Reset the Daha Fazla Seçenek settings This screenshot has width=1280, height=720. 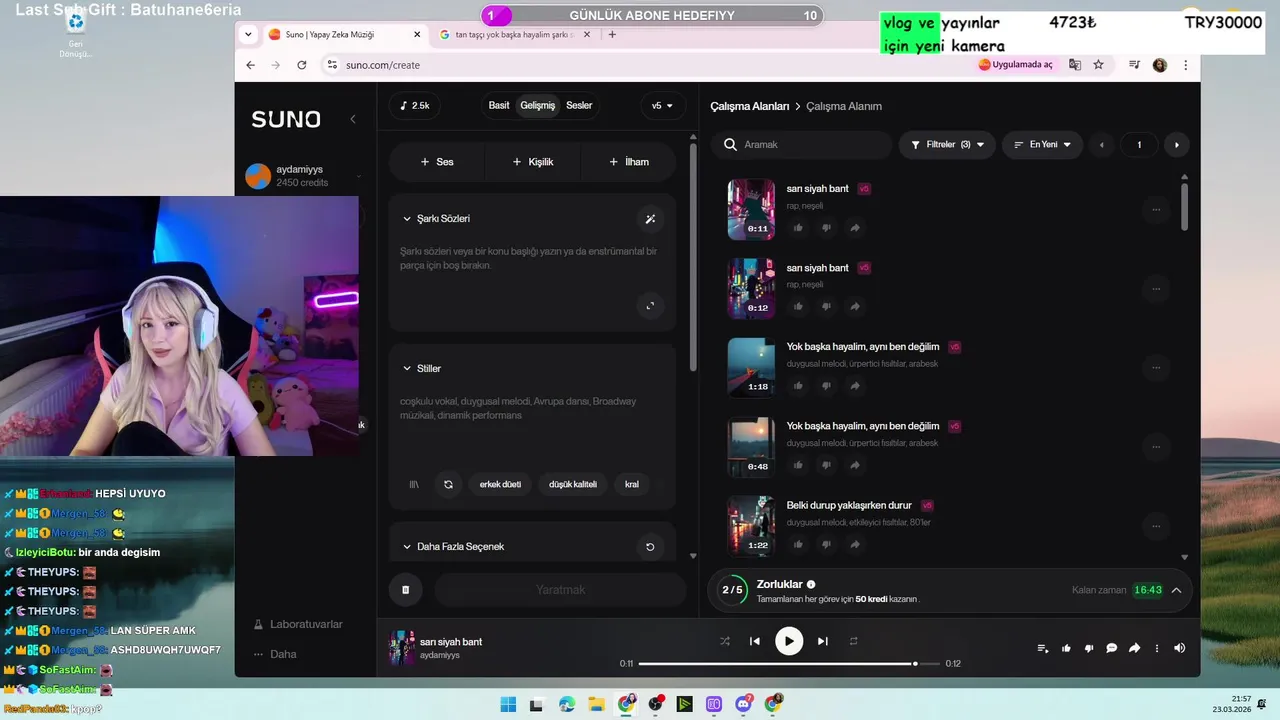point(650,547)
